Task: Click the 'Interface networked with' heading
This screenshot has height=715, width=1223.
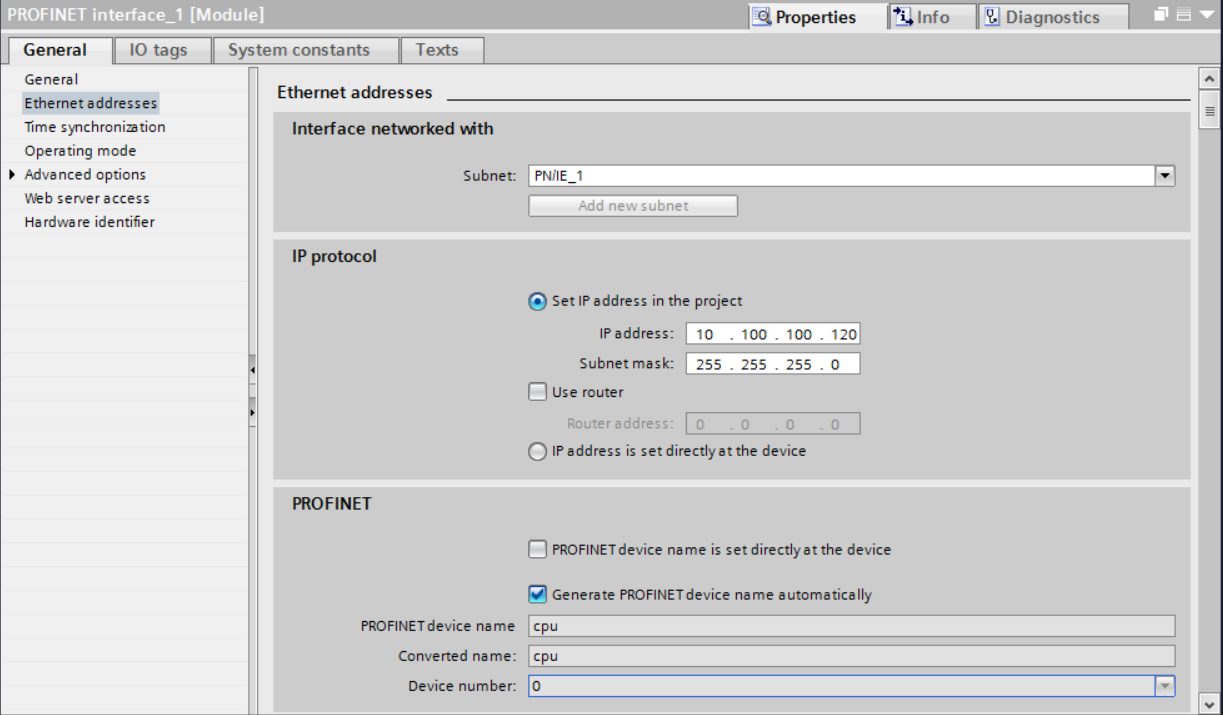Action: click(x=392, y=129)
